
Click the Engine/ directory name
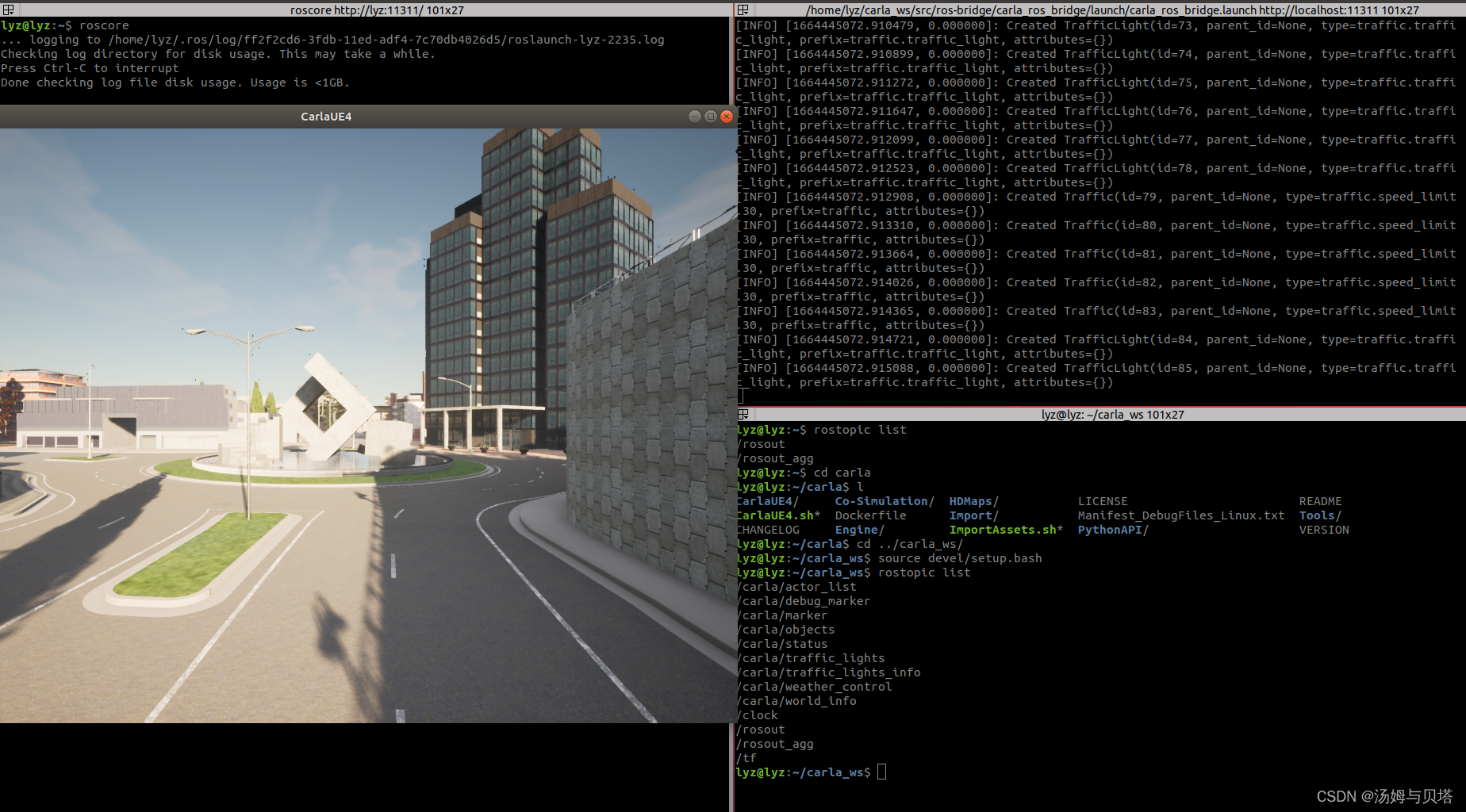coord(859,530)
